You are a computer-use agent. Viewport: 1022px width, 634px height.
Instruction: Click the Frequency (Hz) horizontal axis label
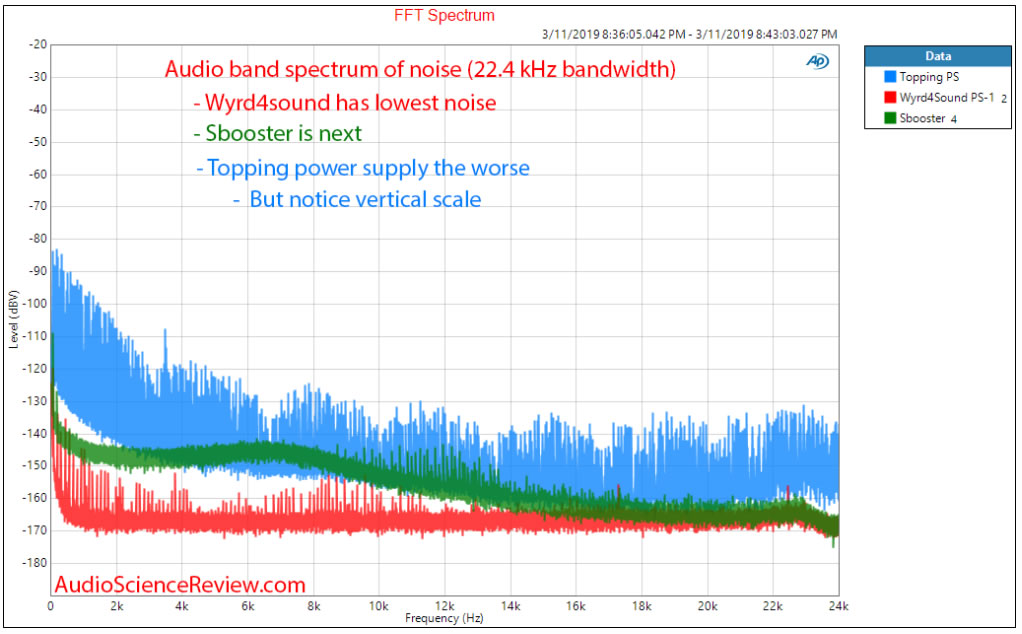(445, 619)
